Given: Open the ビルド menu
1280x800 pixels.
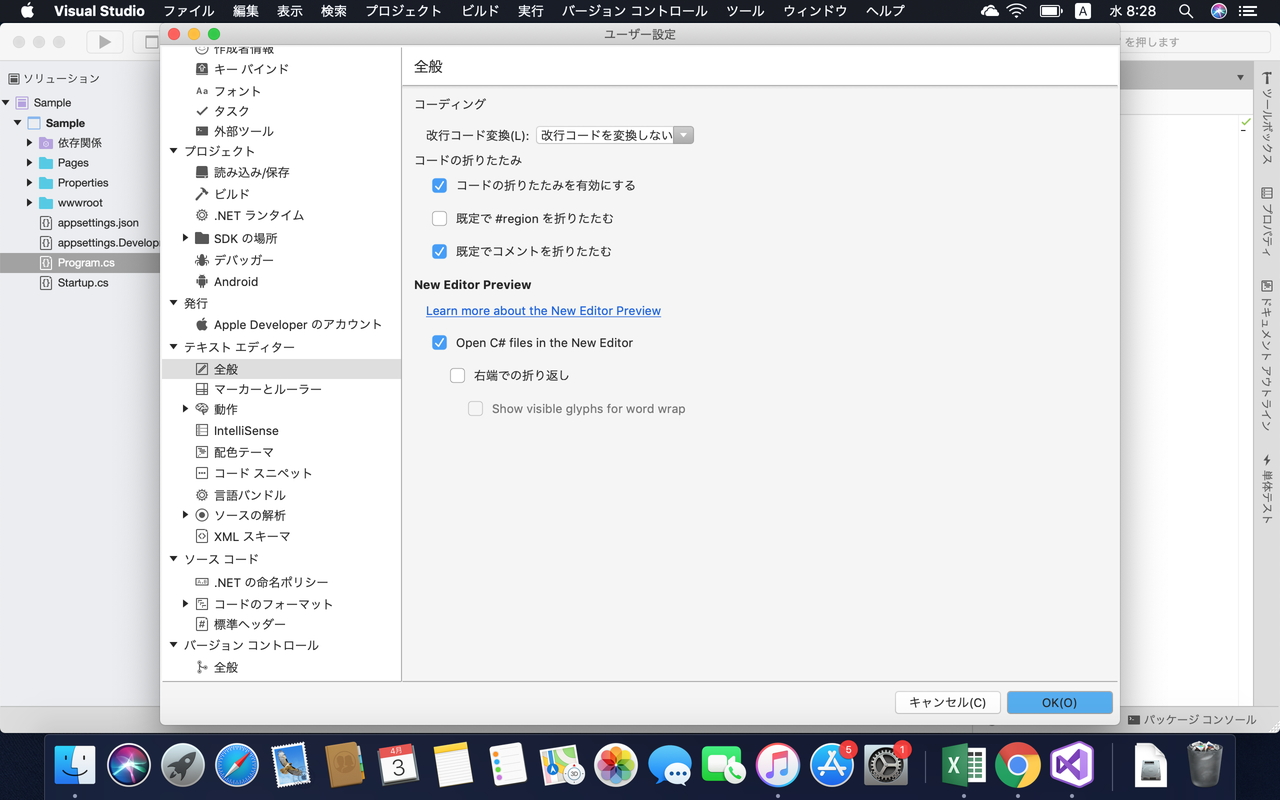Looking at the screenshot, I should click(x=479, y=11).
